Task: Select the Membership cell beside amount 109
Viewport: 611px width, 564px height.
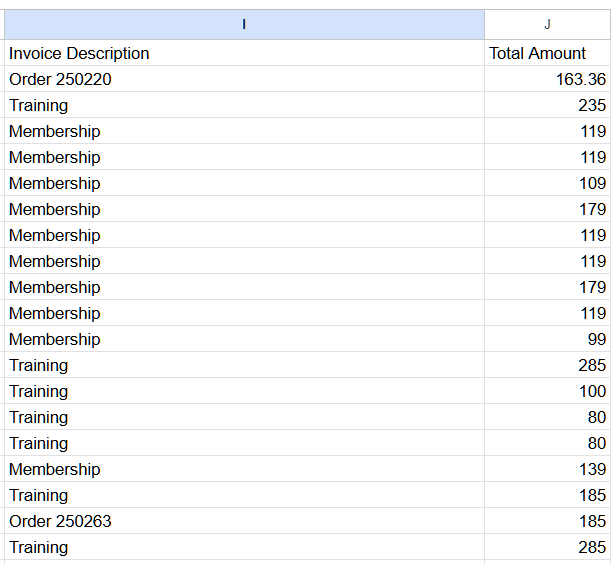Action: coord(244,183)
